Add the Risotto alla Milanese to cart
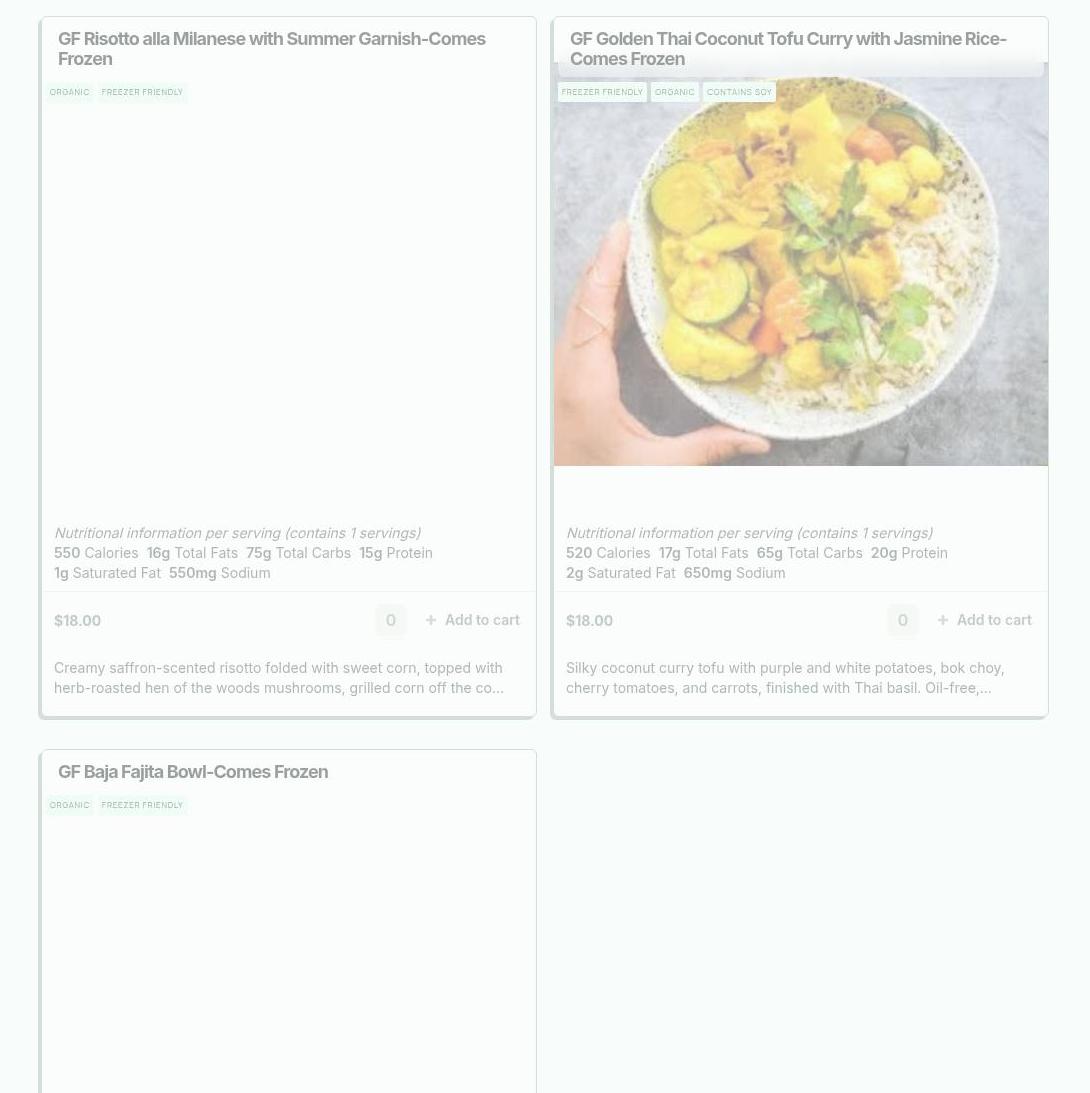 [x=473, y=620]
